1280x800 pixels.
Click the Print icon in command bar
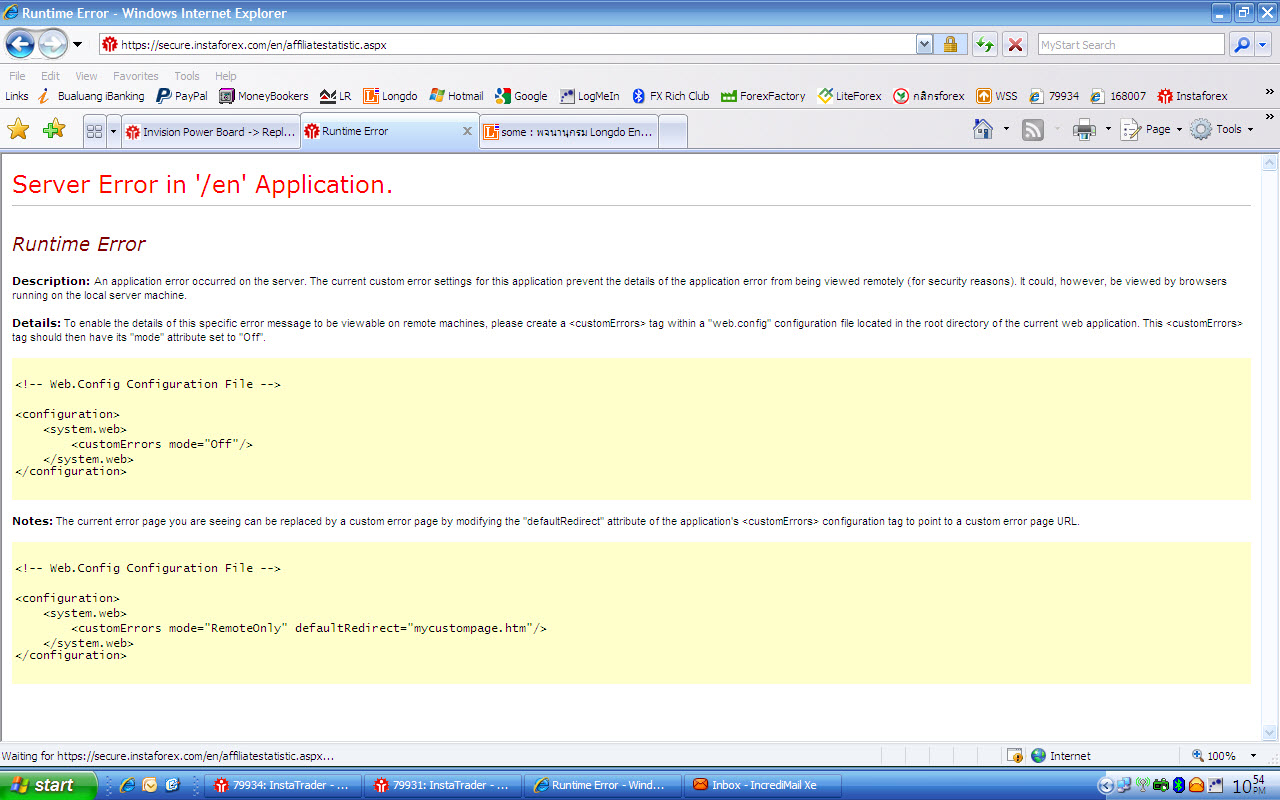tap(1084, 129)
